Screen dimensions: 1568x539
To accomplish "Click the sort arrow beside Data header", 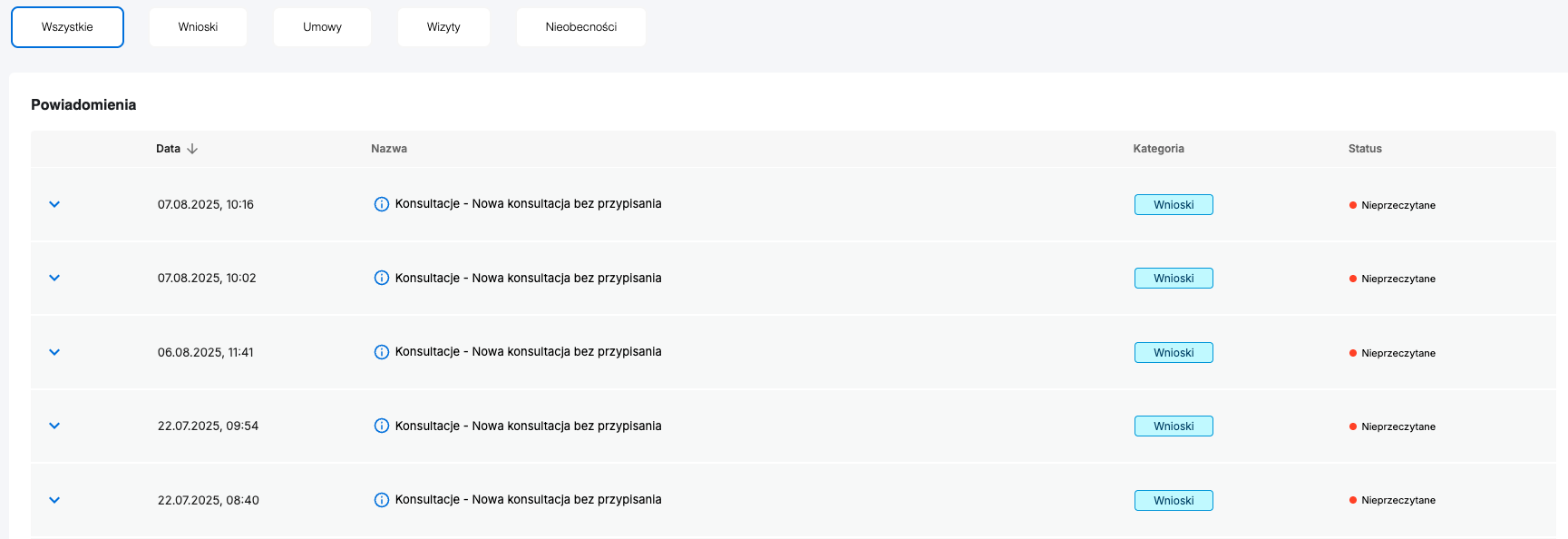I will click(x=192, y=149).
